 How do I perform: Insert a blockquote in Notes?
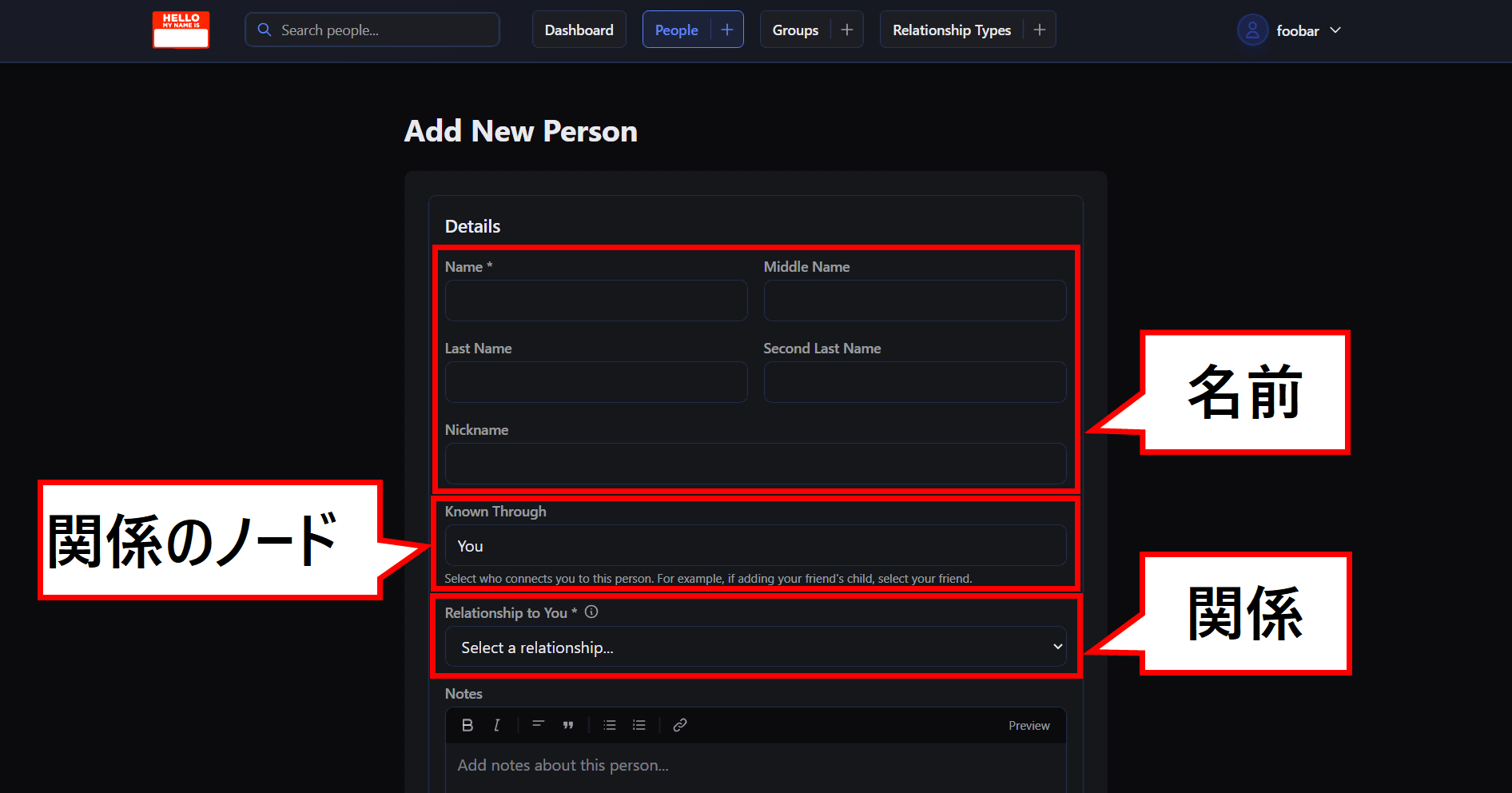click(568, 725)
